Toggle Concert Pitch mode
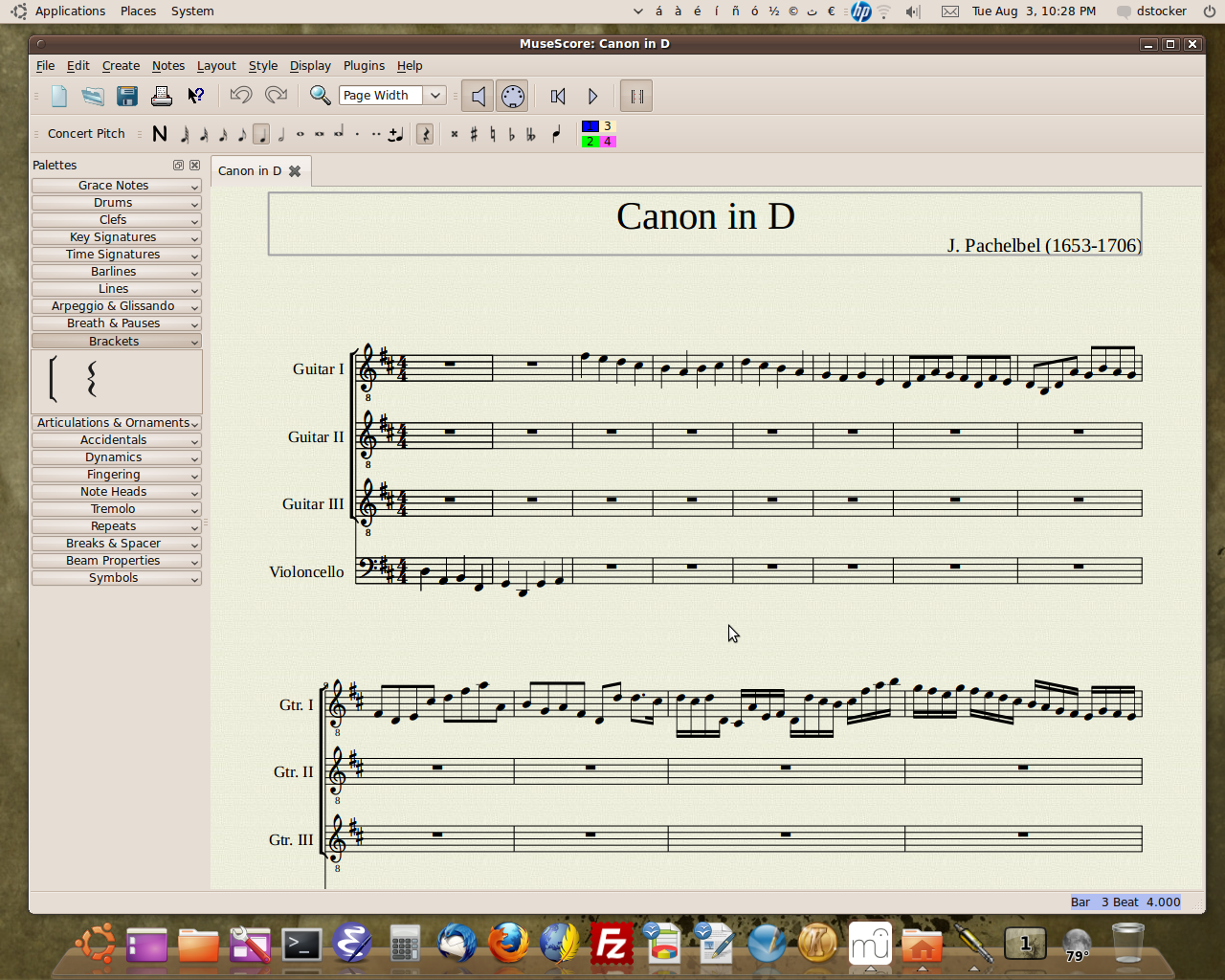 tap(86, 134)
